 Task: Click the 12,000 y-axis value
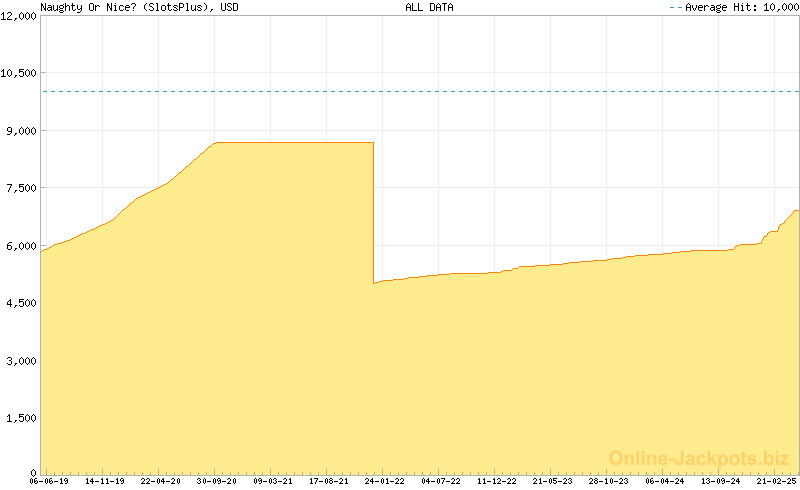[19, 16]
